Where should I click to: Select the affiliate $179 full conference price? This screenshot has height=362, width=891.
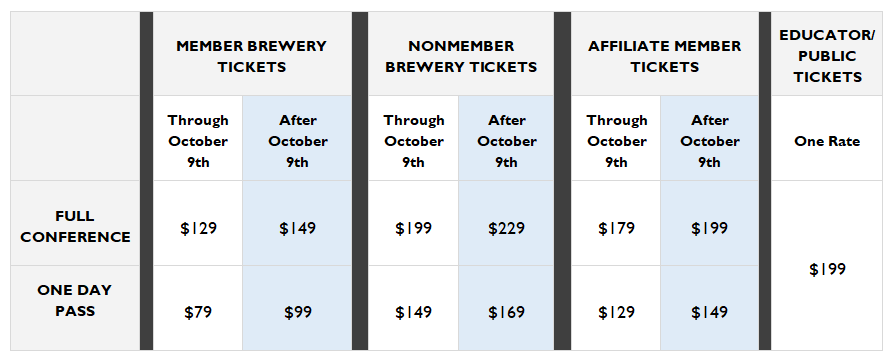click(617, 228)
